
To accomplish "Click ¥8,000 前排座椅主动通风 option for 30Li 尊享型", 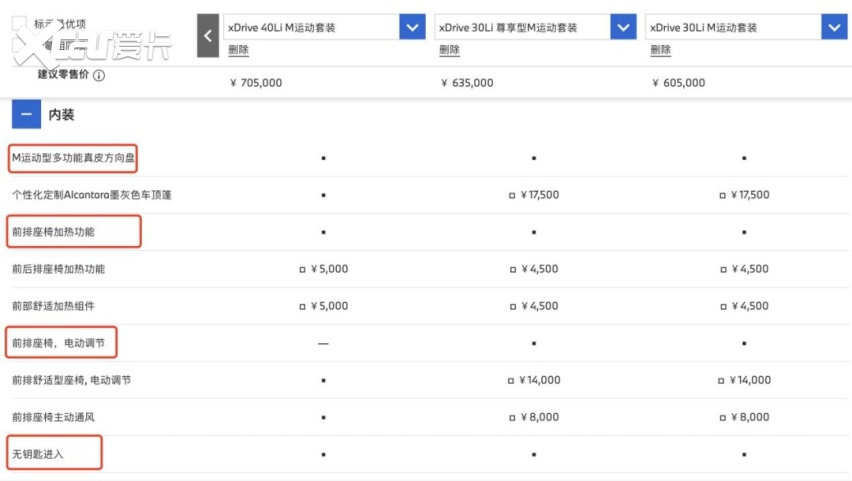I will coord(534,417).
